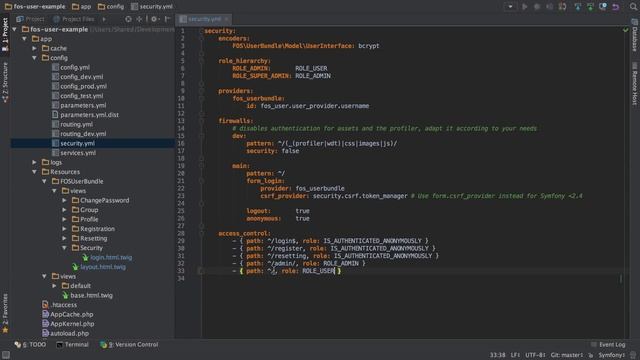The height and width of the screenshot is (360, 640).
Task: Click the read-only lock icon in status bar
Action: pyautogui.click(x=591, y=355)
